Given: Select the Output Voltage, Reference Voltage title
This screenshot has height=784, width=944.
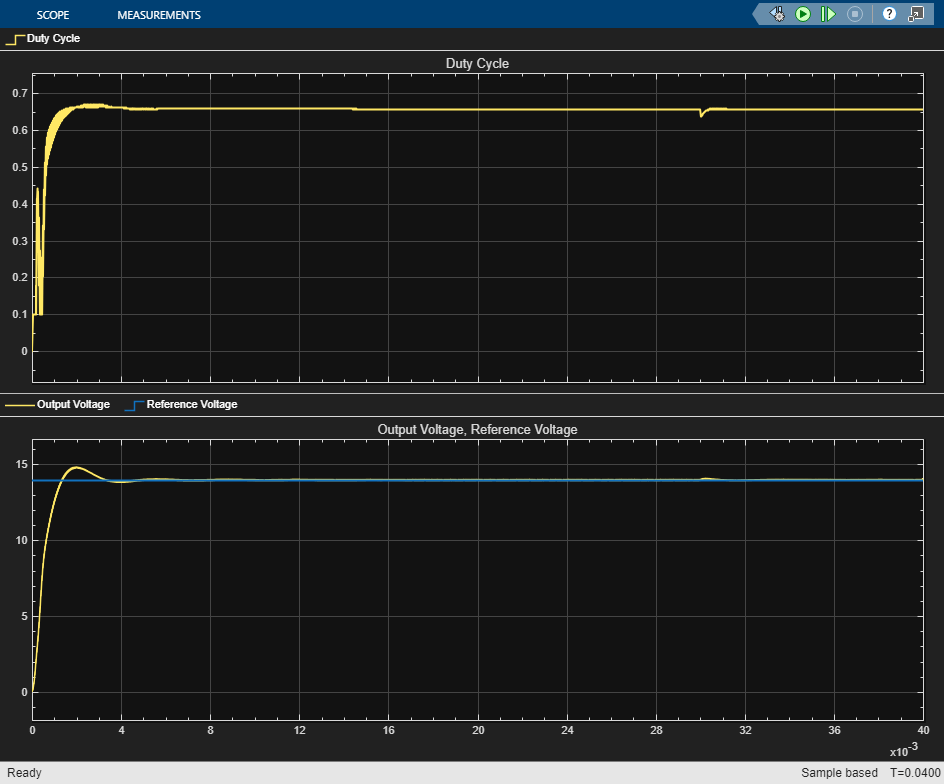Looking at the screenshot, I should tap(477, 429).
